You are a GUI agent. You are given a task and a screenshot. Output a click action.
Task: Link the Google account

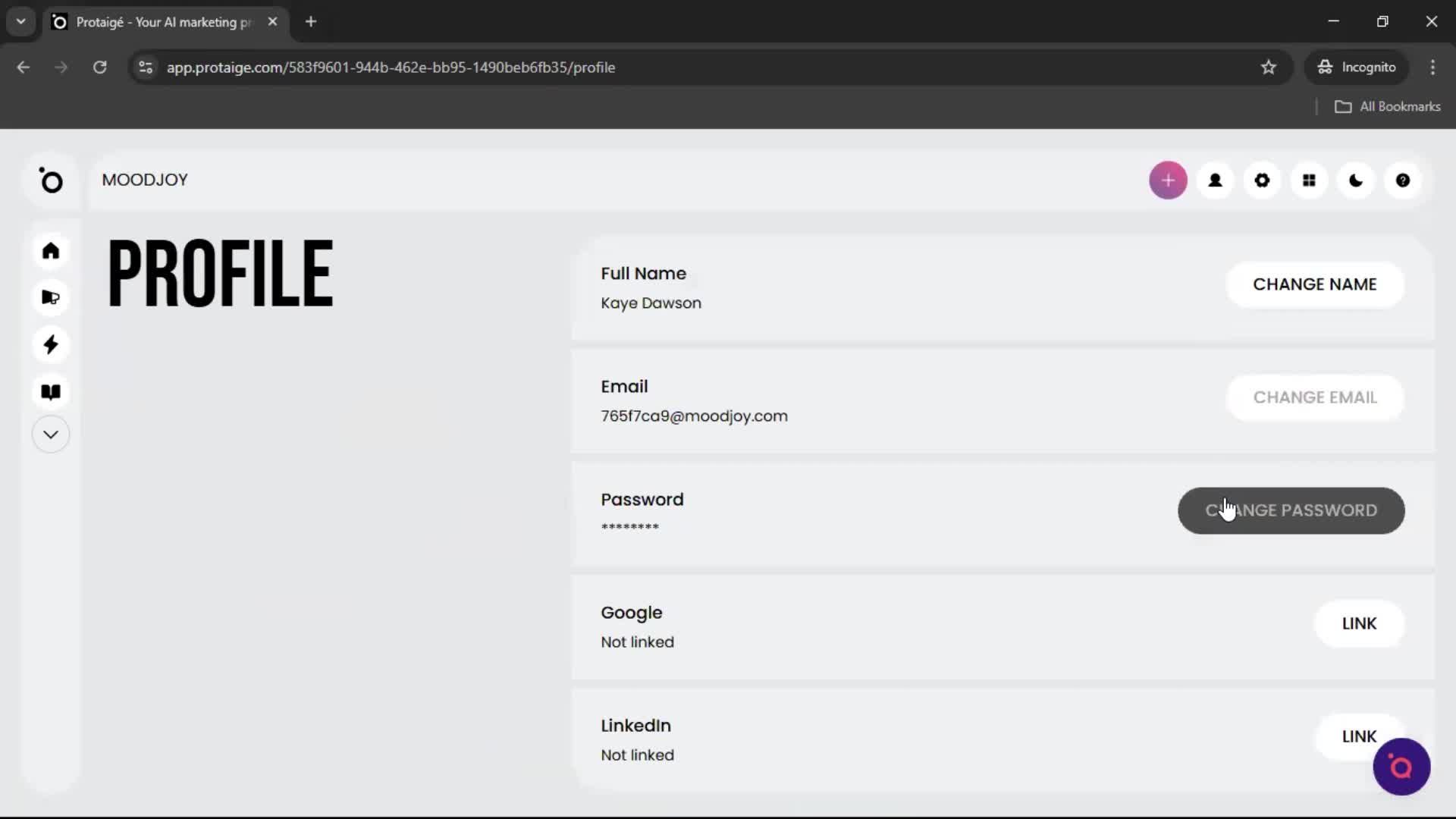click(x=1359, y=623)
